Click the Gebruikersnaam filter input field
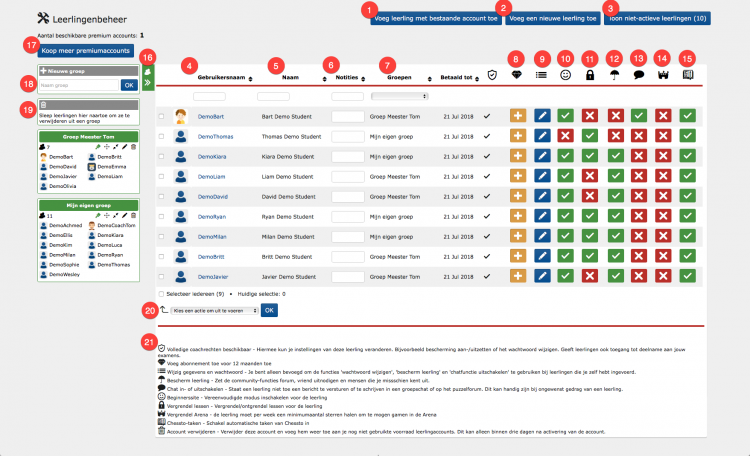 pos(210,96)
